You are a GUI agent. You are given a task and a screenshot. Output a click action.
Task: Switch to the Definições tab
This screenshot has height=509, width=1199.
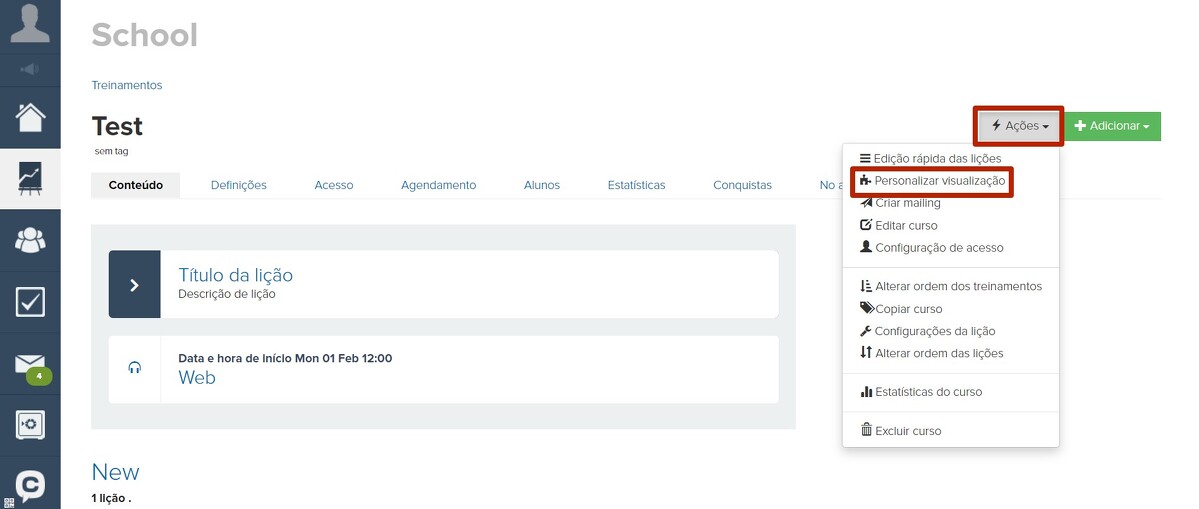238,185
